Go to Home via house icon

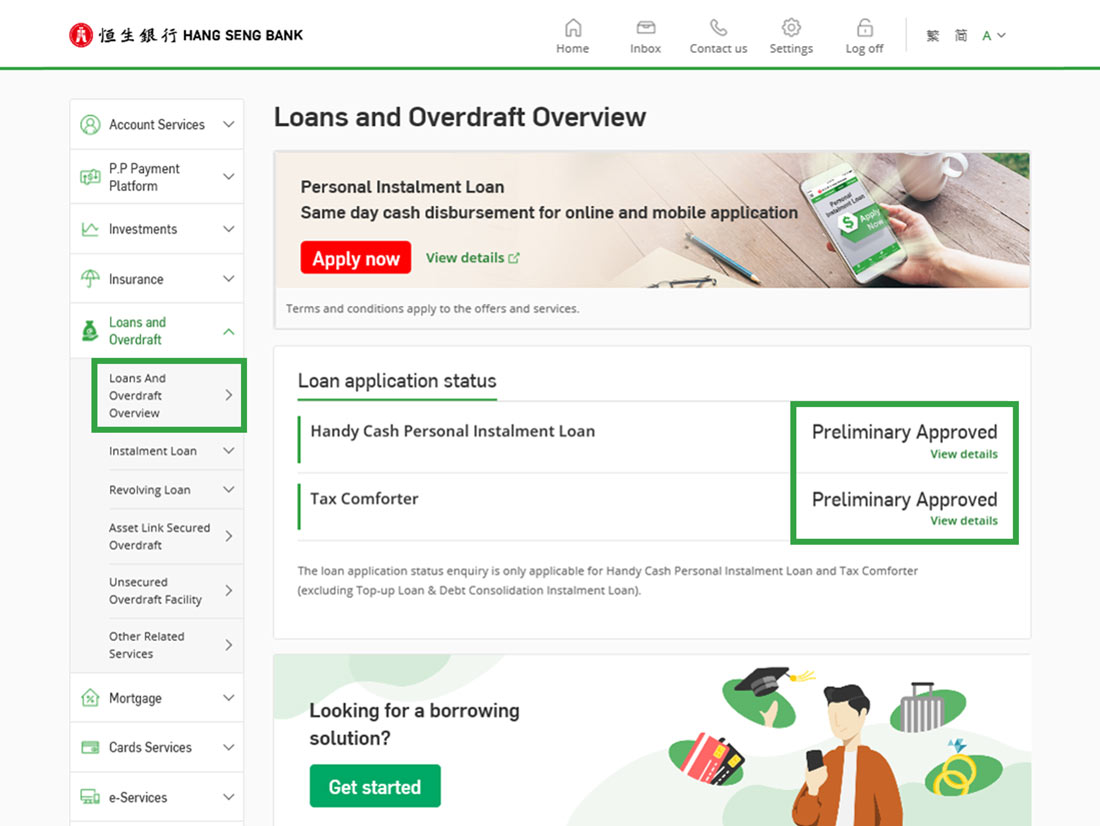coord(573,28)
